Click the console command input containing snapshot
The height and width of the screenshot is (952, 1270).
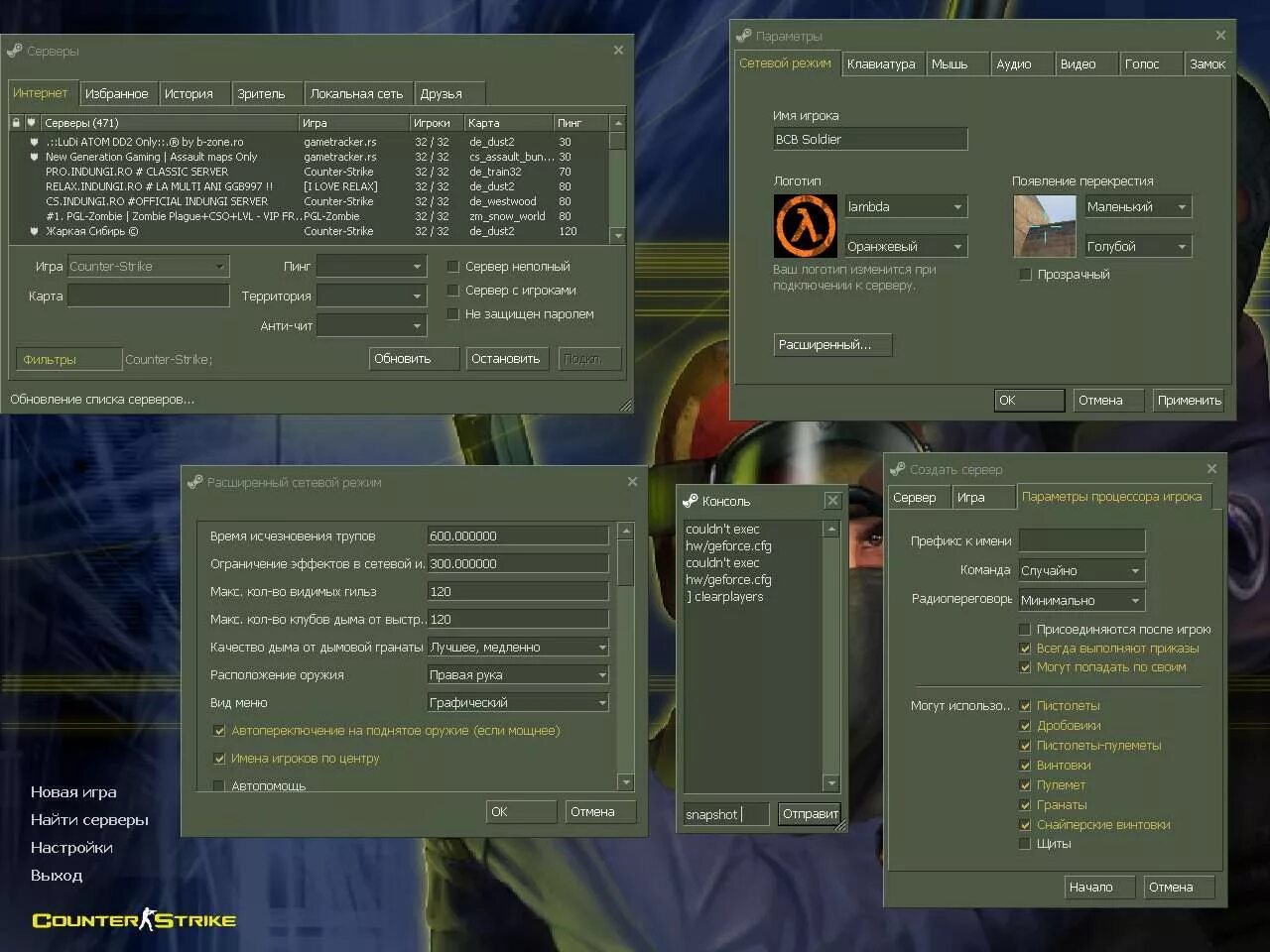(726, 814)
